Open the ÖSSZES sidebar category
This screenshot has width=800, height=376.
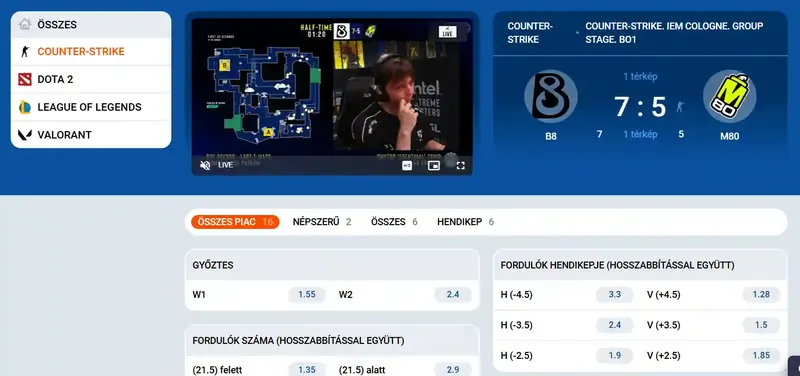coord(91,24)
